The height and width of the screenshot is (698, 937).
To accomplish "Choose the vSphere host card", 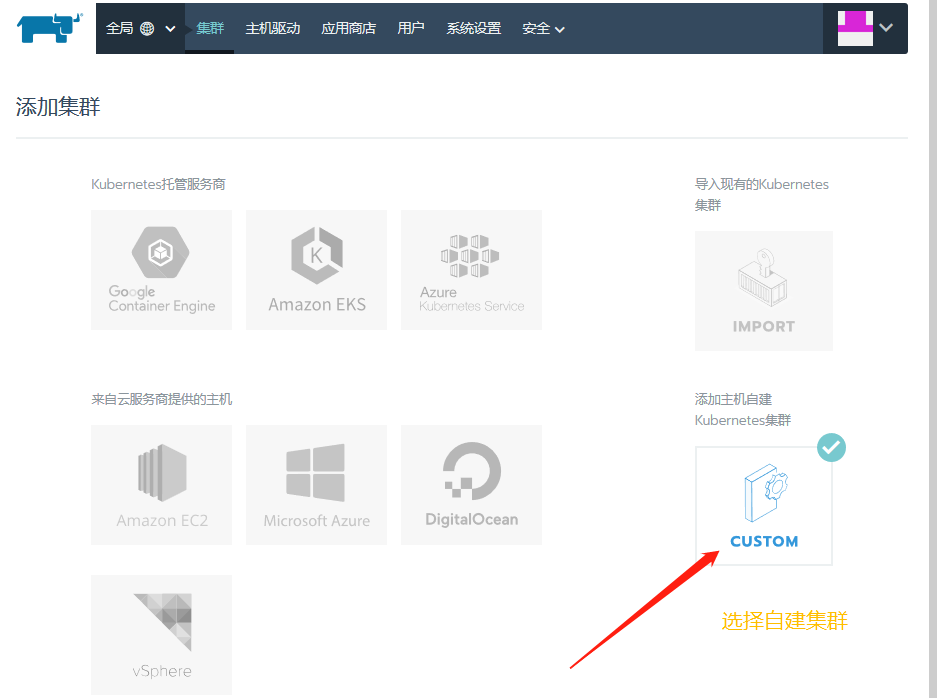I will pos(161,635).
